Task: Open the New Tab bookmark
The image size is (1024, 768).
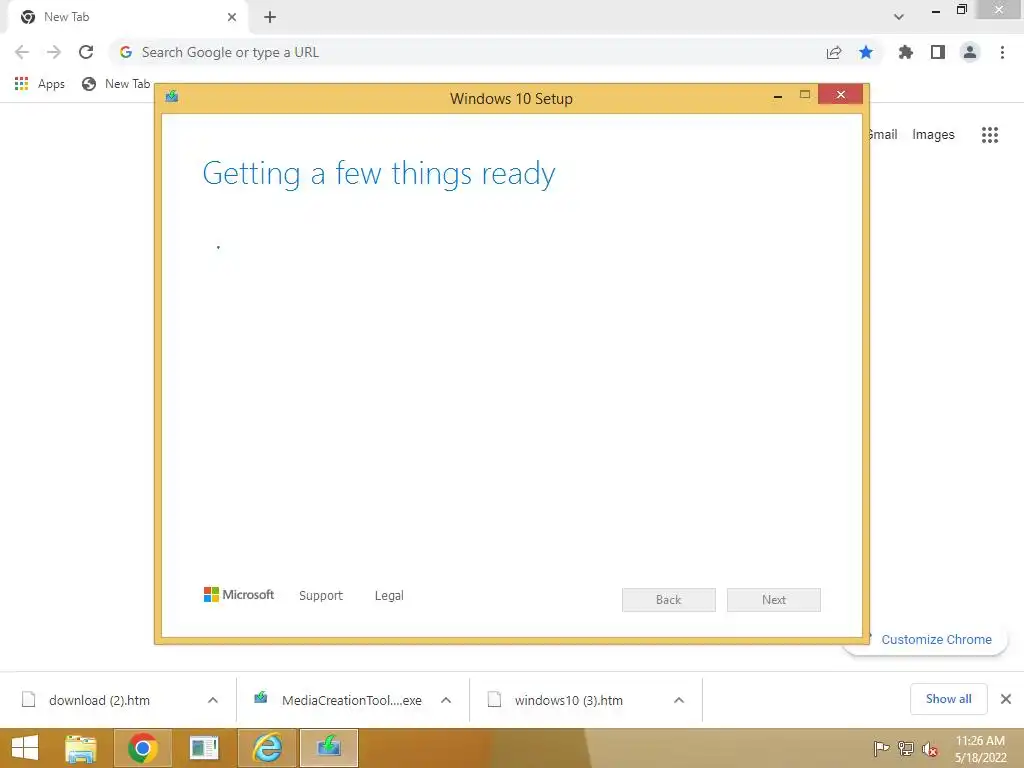Action: (116, 84)
